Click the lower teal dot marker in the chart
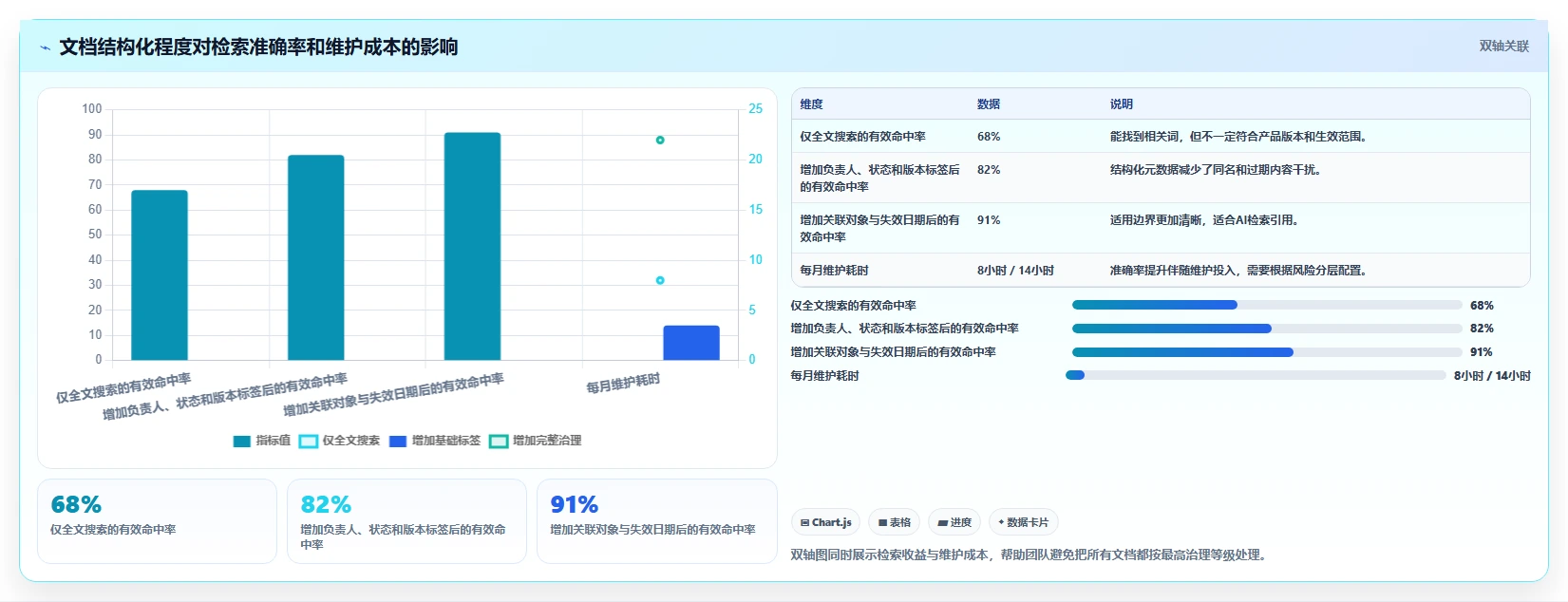1568x602 pixels. pos(660,281)
